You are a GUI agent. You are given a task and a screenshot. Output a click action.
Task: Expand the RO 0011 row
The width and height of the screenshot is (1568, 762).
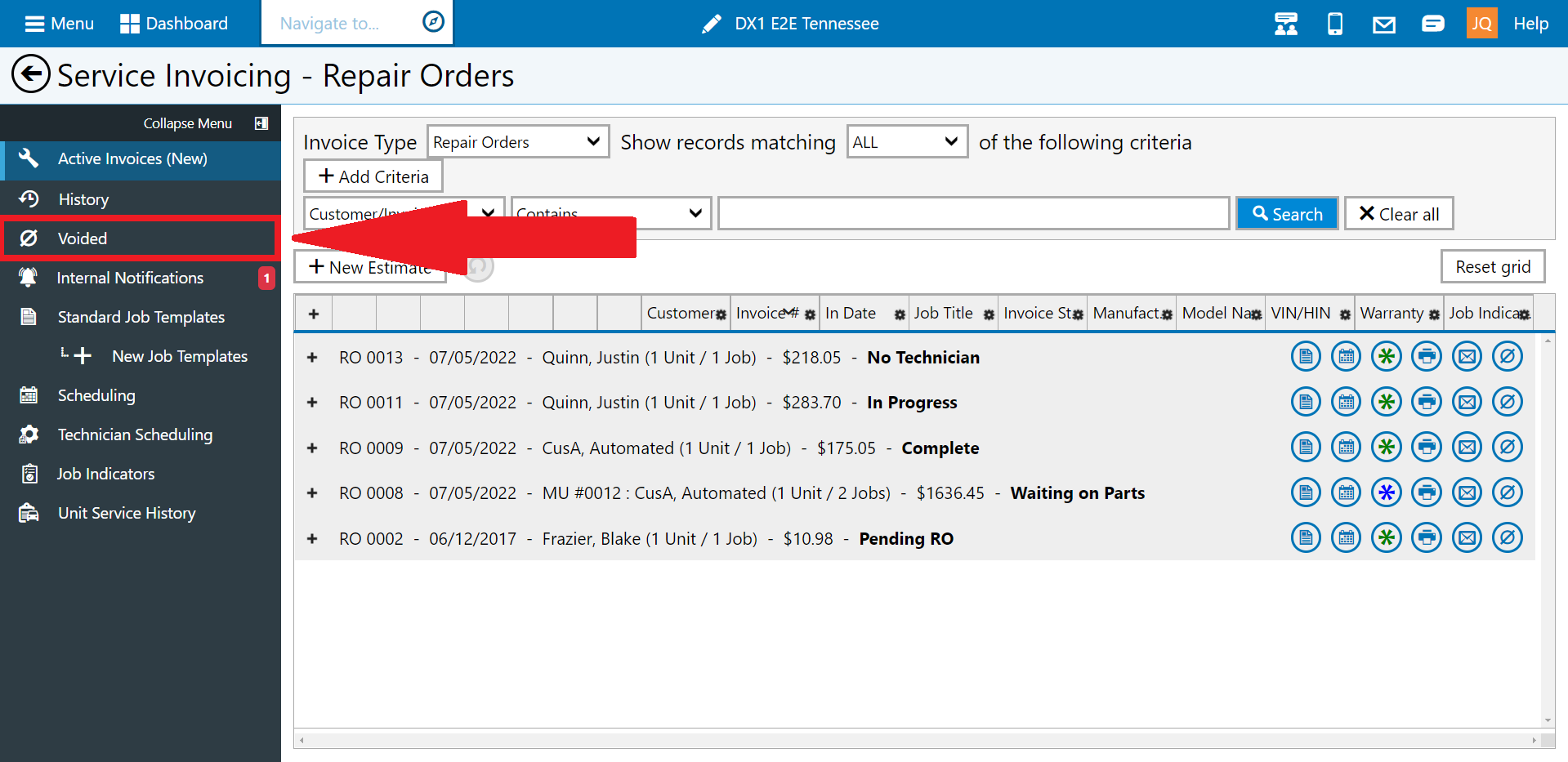tap(312, 403)
